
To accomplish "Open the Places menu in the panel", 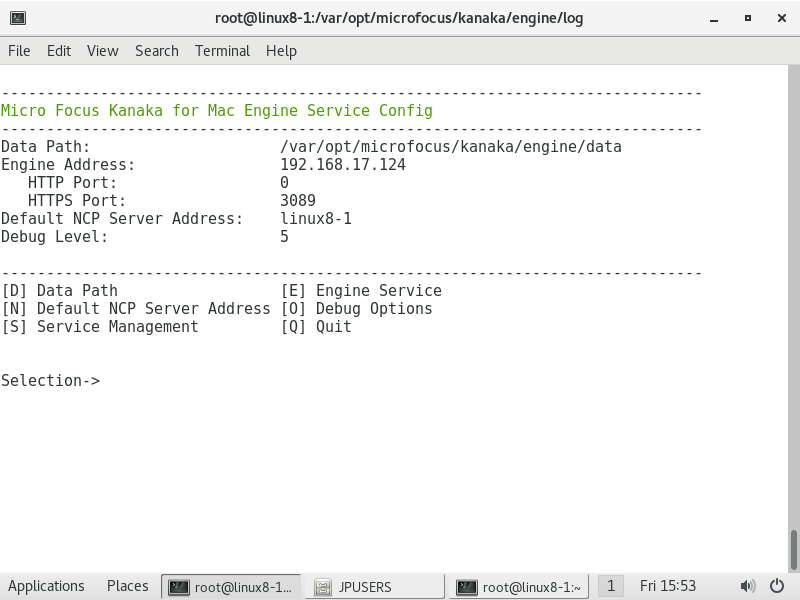I will (x=128, y=586).
